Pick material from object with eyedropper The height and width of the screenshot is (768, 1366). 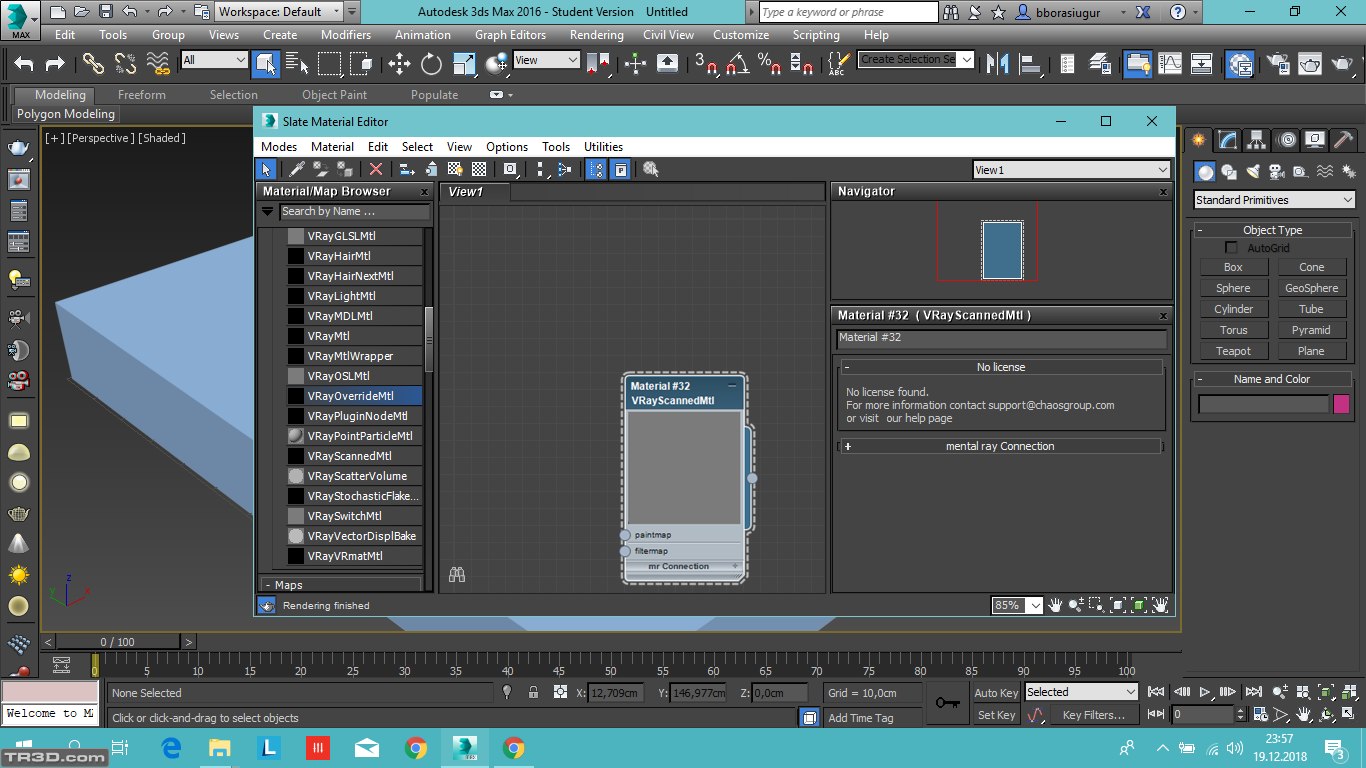coord(297,170)
